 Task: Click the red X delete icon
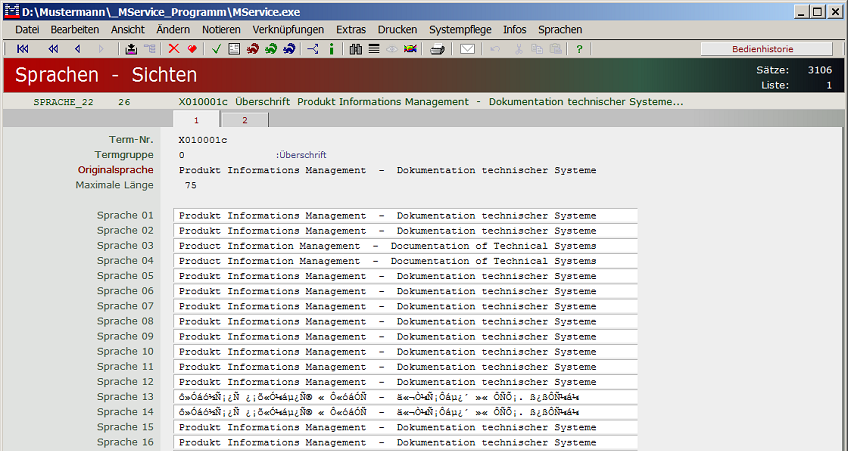click(174, 49)
